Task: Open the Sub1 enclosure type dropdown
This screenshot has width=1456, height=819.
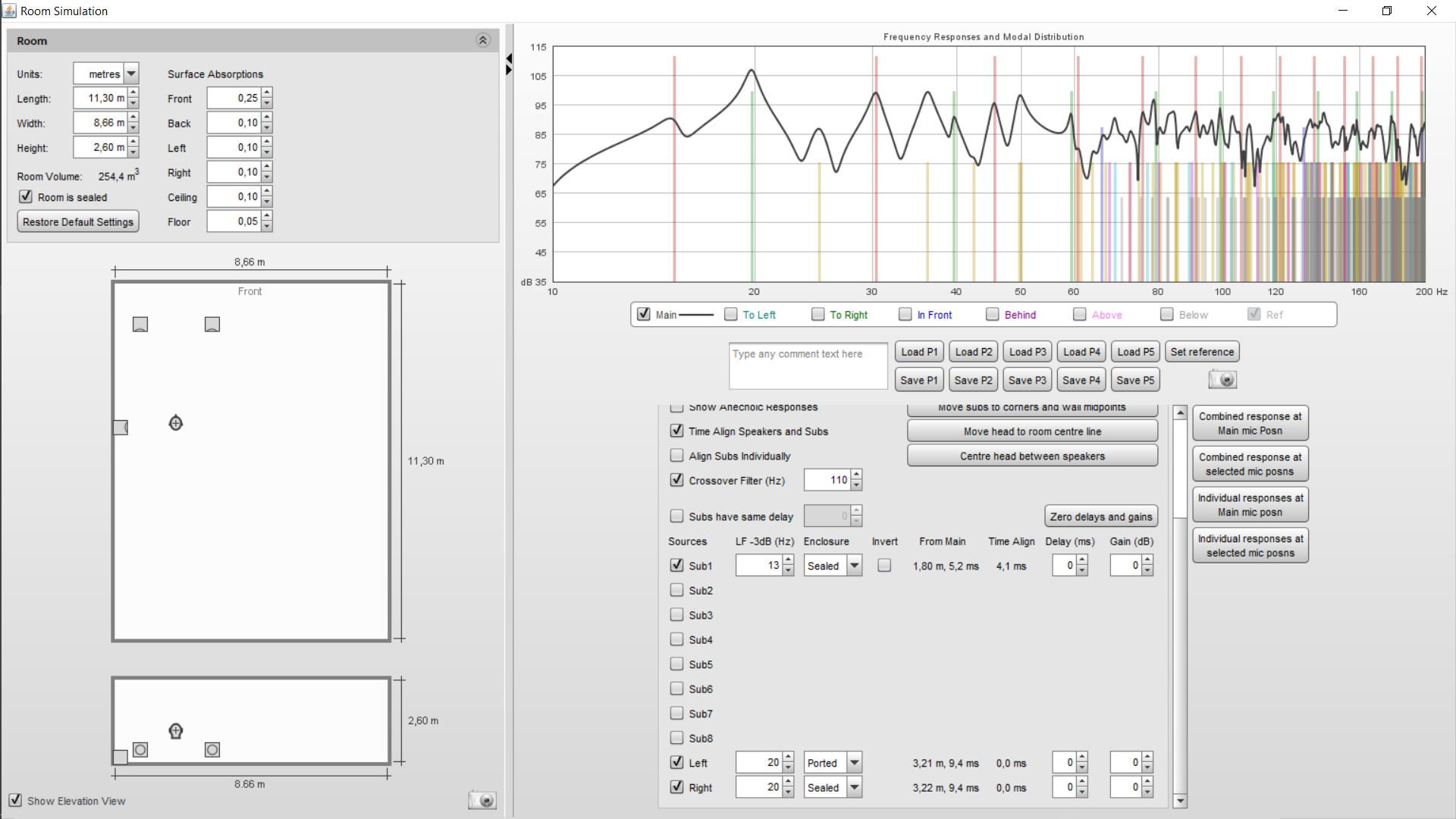Action: 855,566
